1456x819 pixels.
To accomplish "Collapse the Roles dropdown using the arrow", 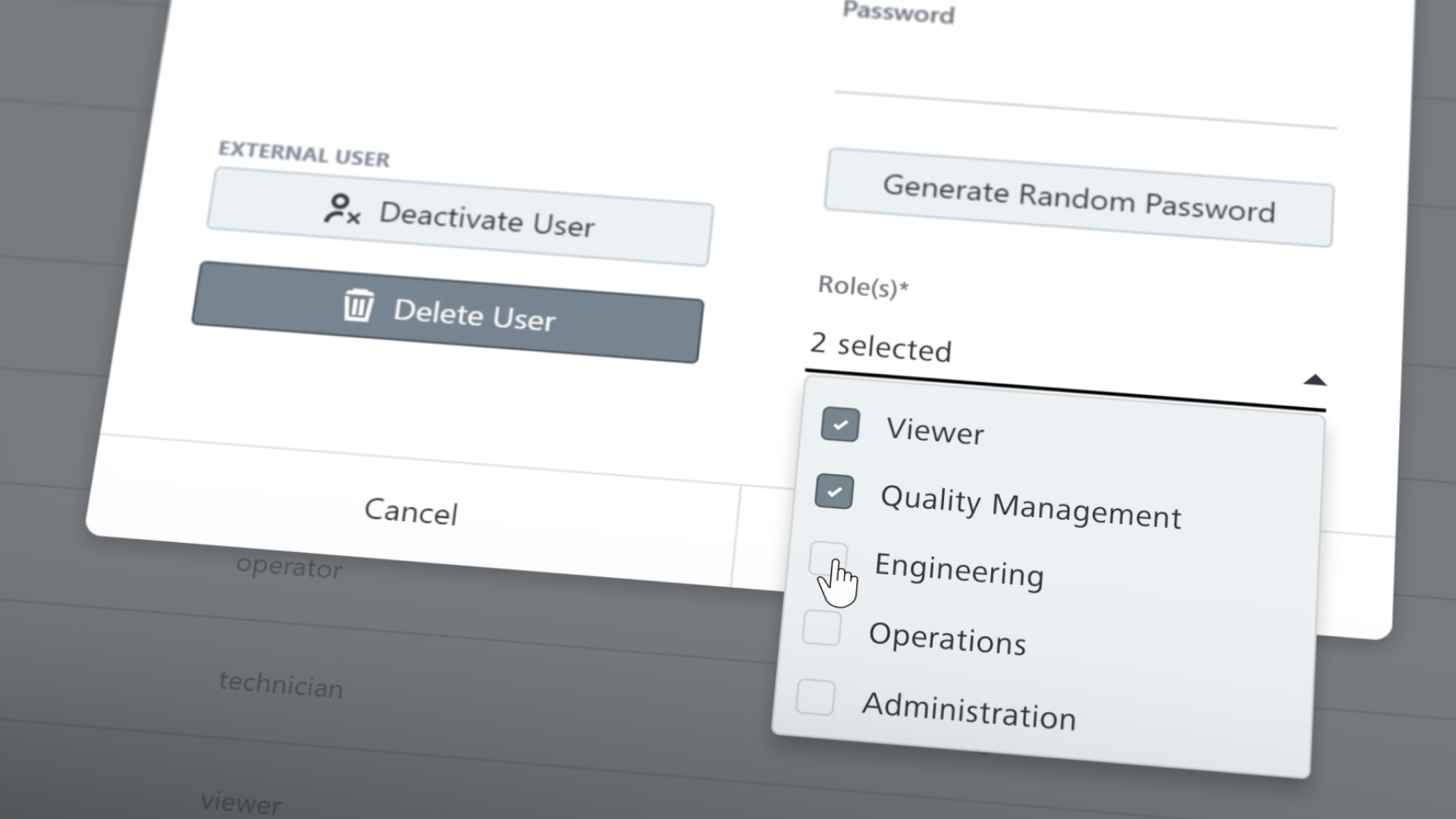I will pos(1314,380).
